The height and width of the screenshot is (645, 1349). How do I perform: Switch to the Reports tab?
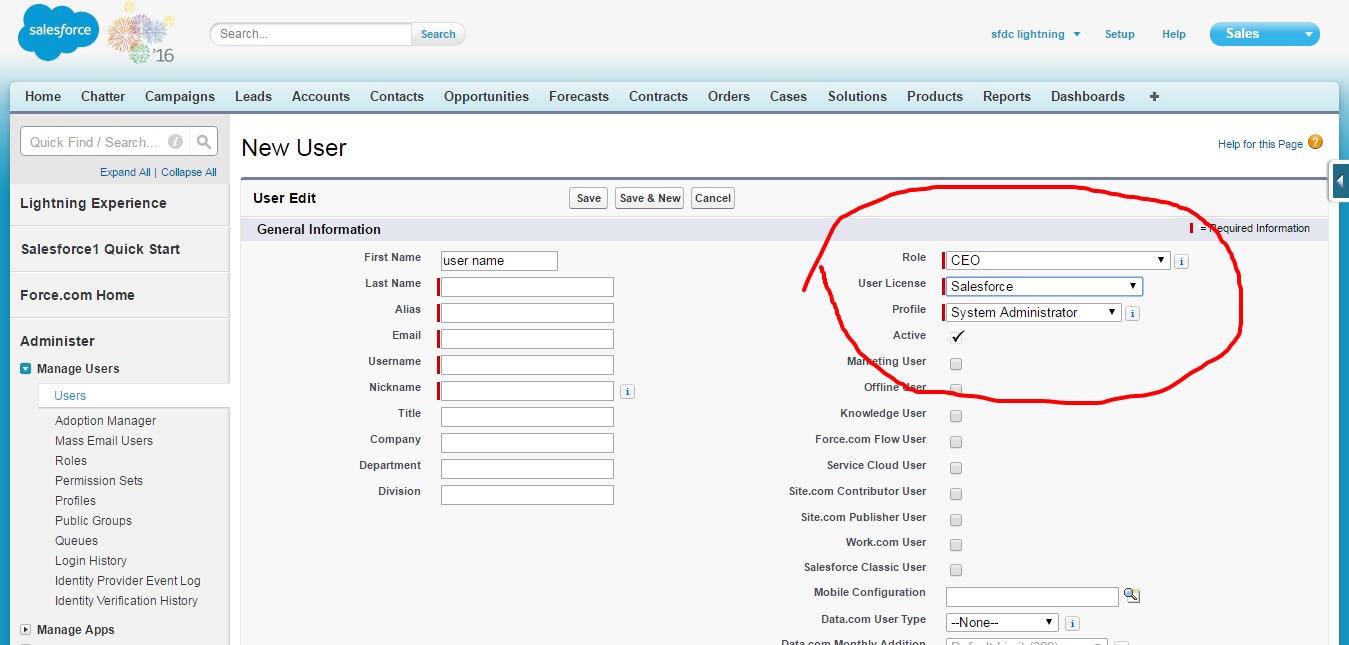pyautogui.click(x=1007, y=97)
